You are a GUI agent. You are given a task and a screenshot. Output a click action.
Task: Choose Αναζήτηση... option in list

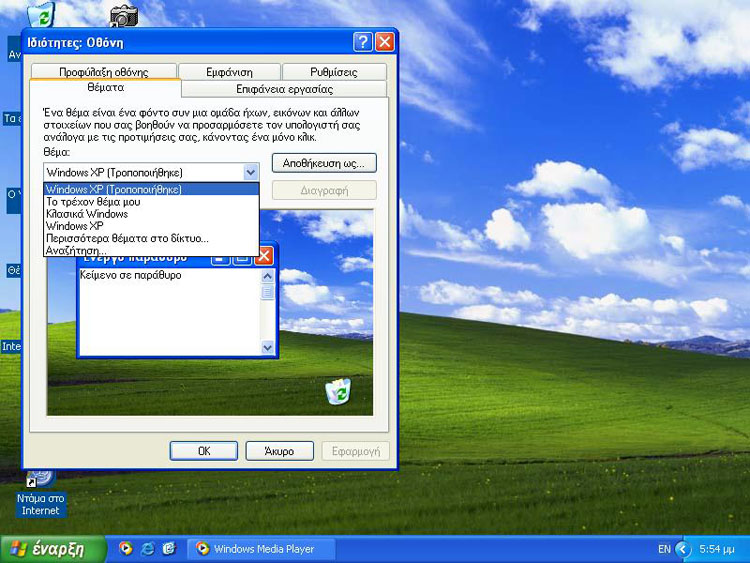151,250
